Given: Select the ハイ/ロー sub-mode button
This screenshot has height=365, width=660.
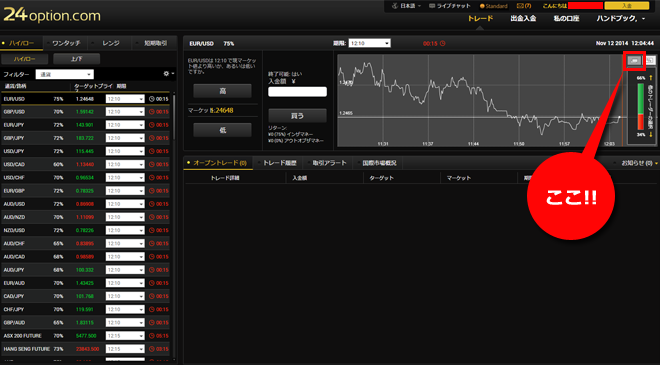Looking at the screenshot, I should 24,59.
